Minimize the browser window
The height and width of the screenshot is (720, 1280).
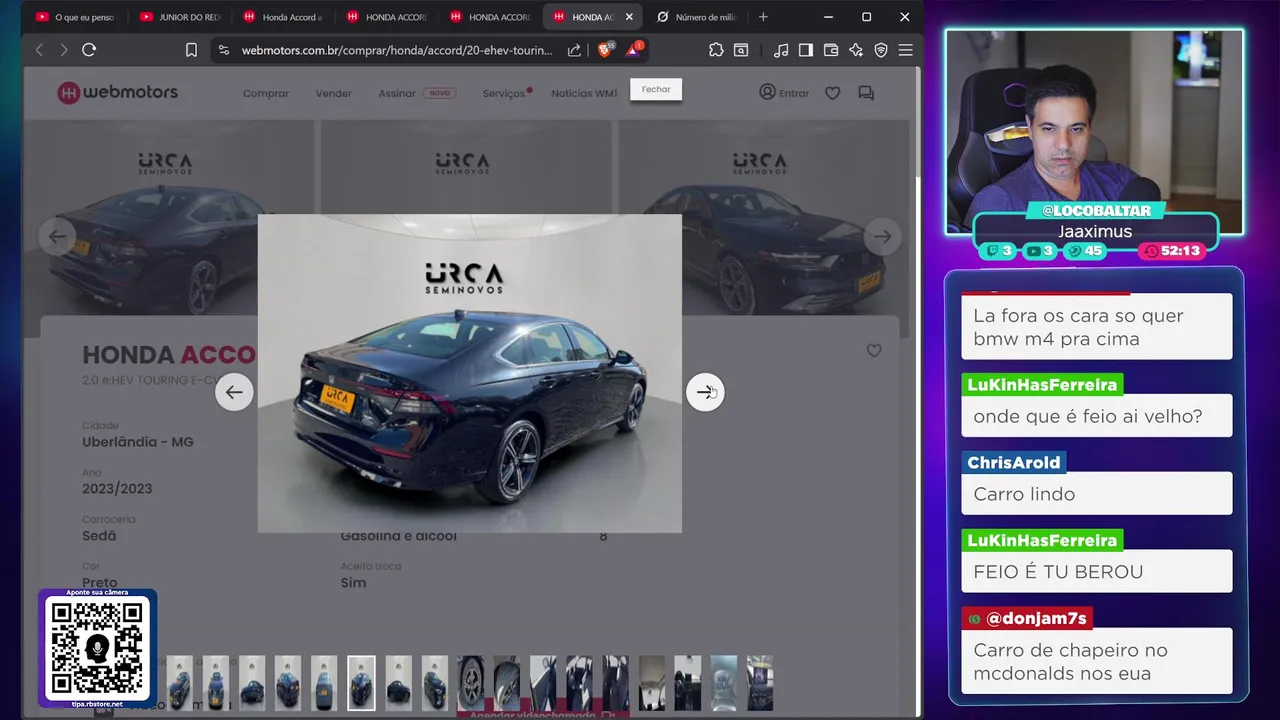coord(829,17)
